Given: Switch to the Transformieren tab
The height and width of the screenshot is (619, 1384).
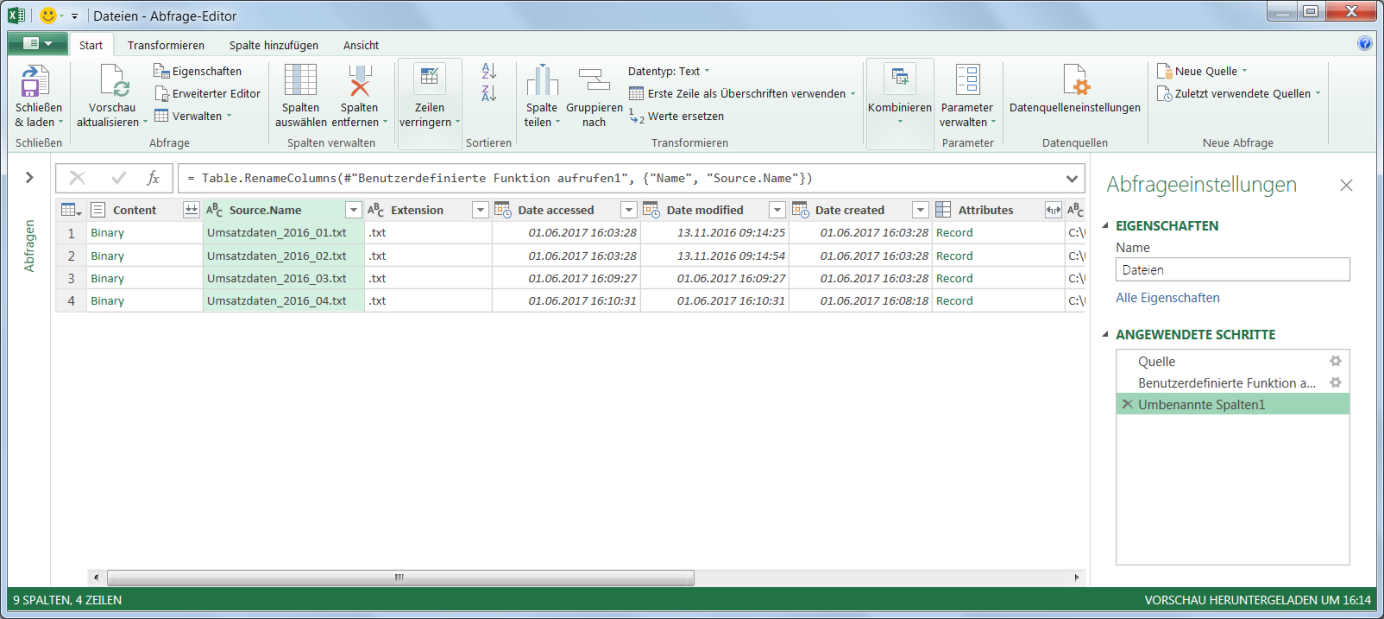Looking at the screenshot, I should click(166, 45).
